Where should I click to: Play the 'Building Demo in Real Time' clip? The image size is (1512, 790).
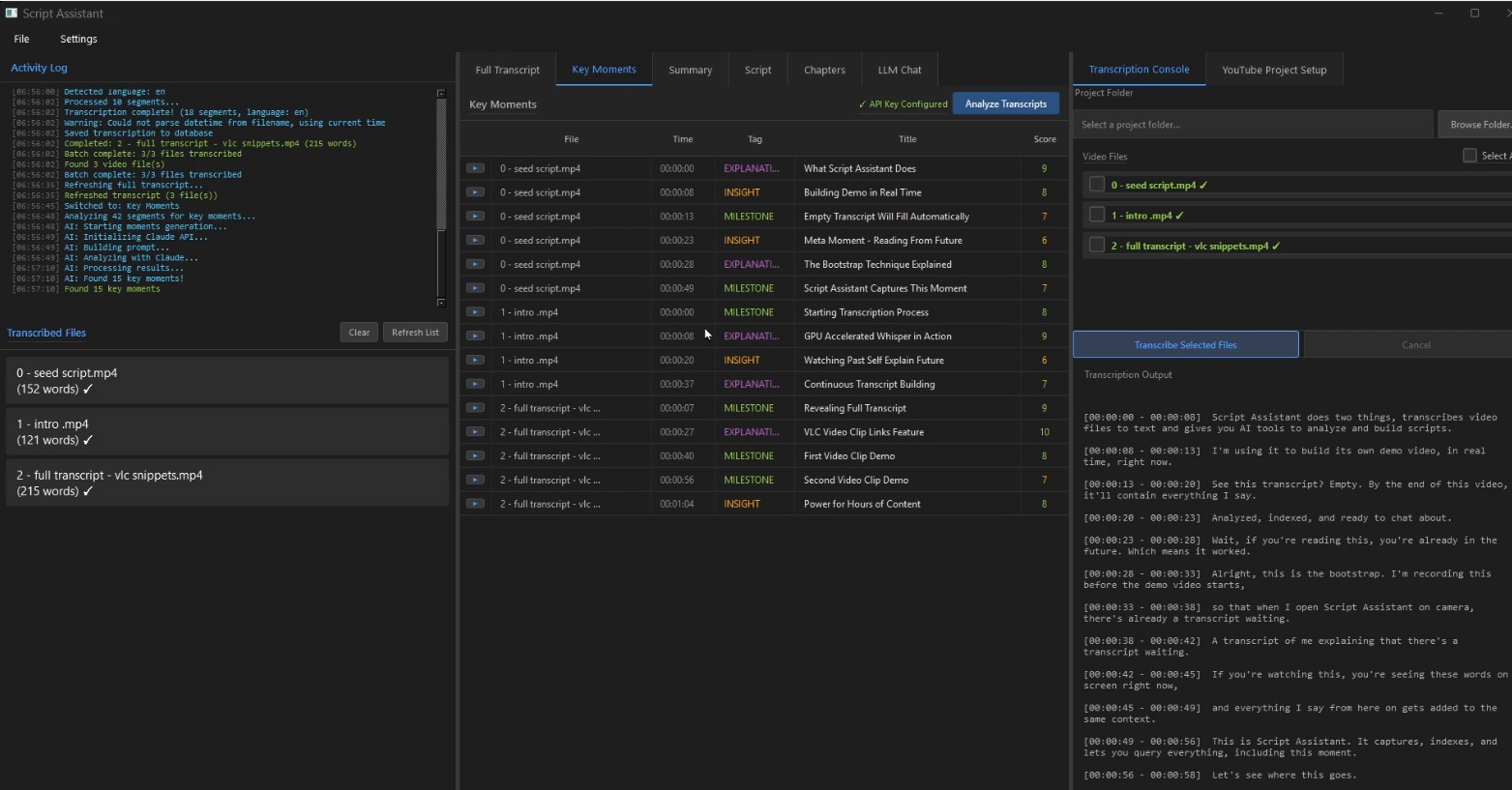tap(475, 192)
